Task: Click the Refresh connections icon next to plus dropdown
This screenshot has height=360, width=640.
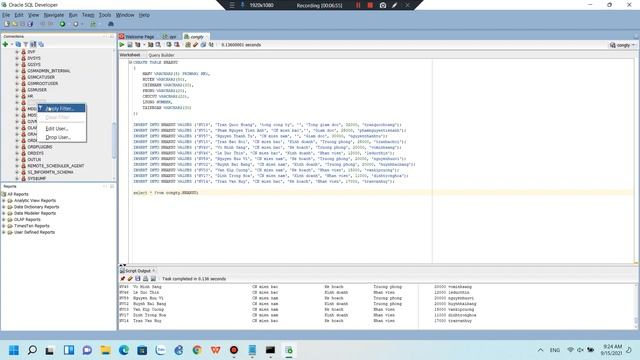Action: [x=18, y=44]
